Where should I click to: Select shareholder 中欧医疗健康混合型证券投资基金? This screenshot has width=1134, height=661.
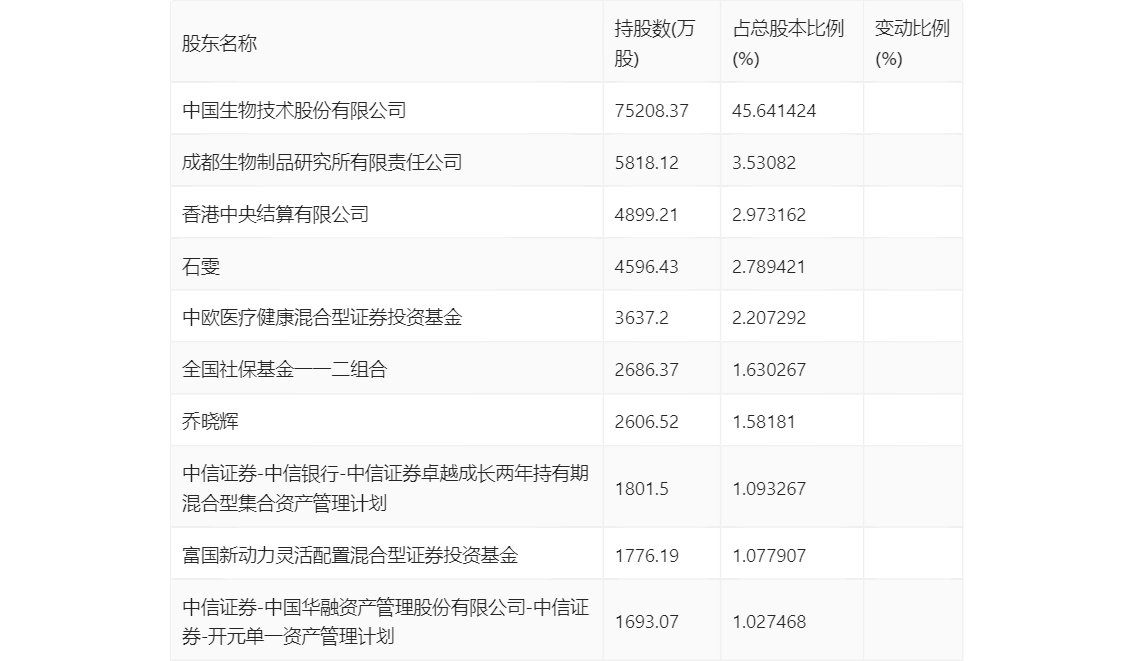[x=322, y=317]
